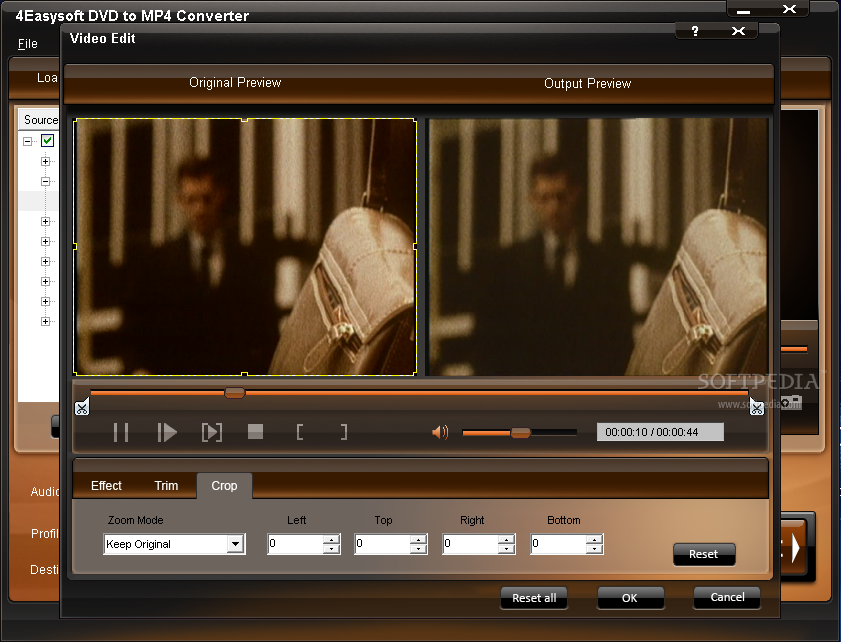Select the Crop tab

coord(224,486)
